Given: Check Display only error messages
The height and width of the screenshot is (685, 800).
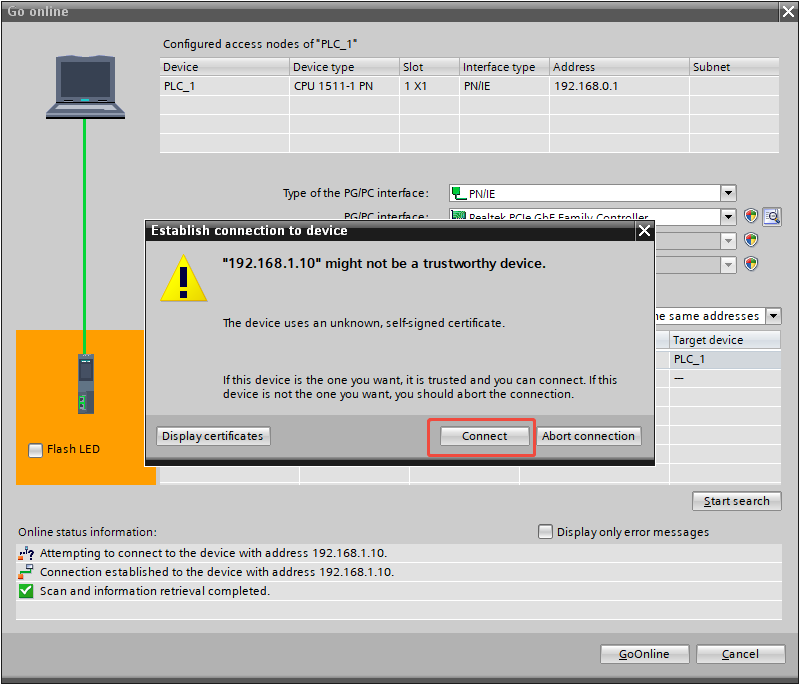Looking at the screenshot, I should (x=545, y=532).
